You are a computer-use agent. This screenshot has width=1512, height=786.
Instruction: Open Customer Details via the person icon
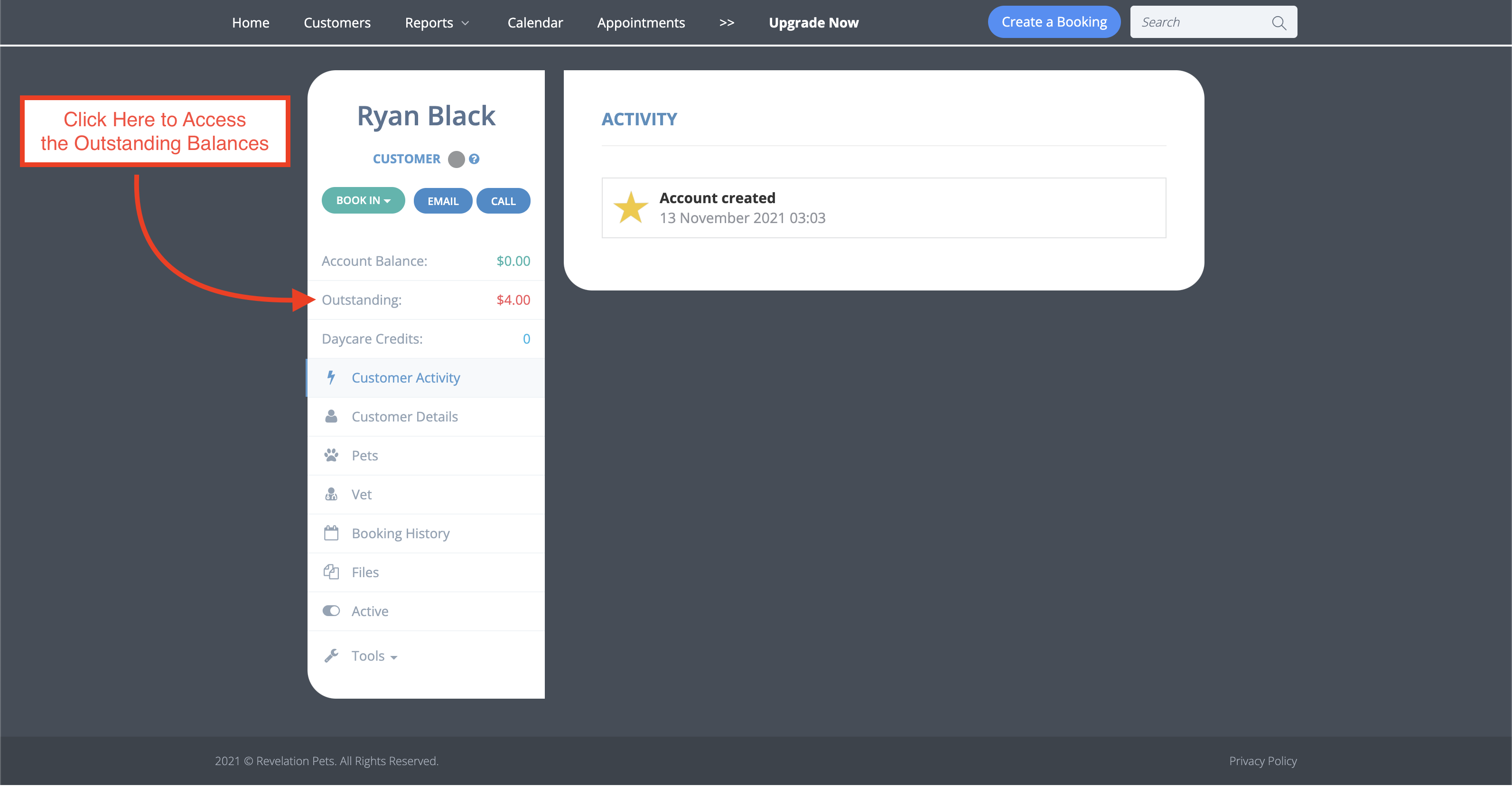332,416
